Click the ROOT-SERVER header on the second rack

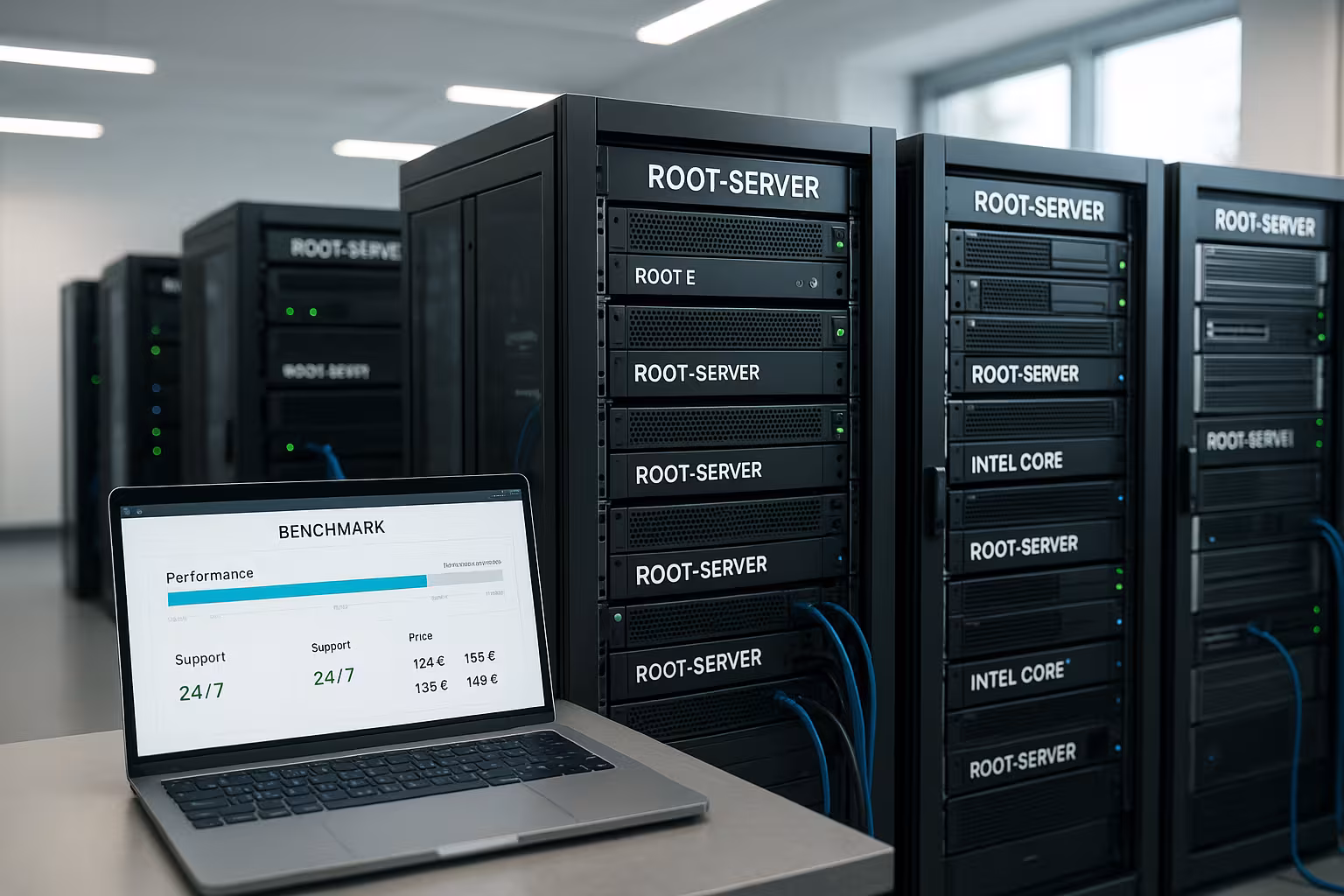[x=1039, y=206]
